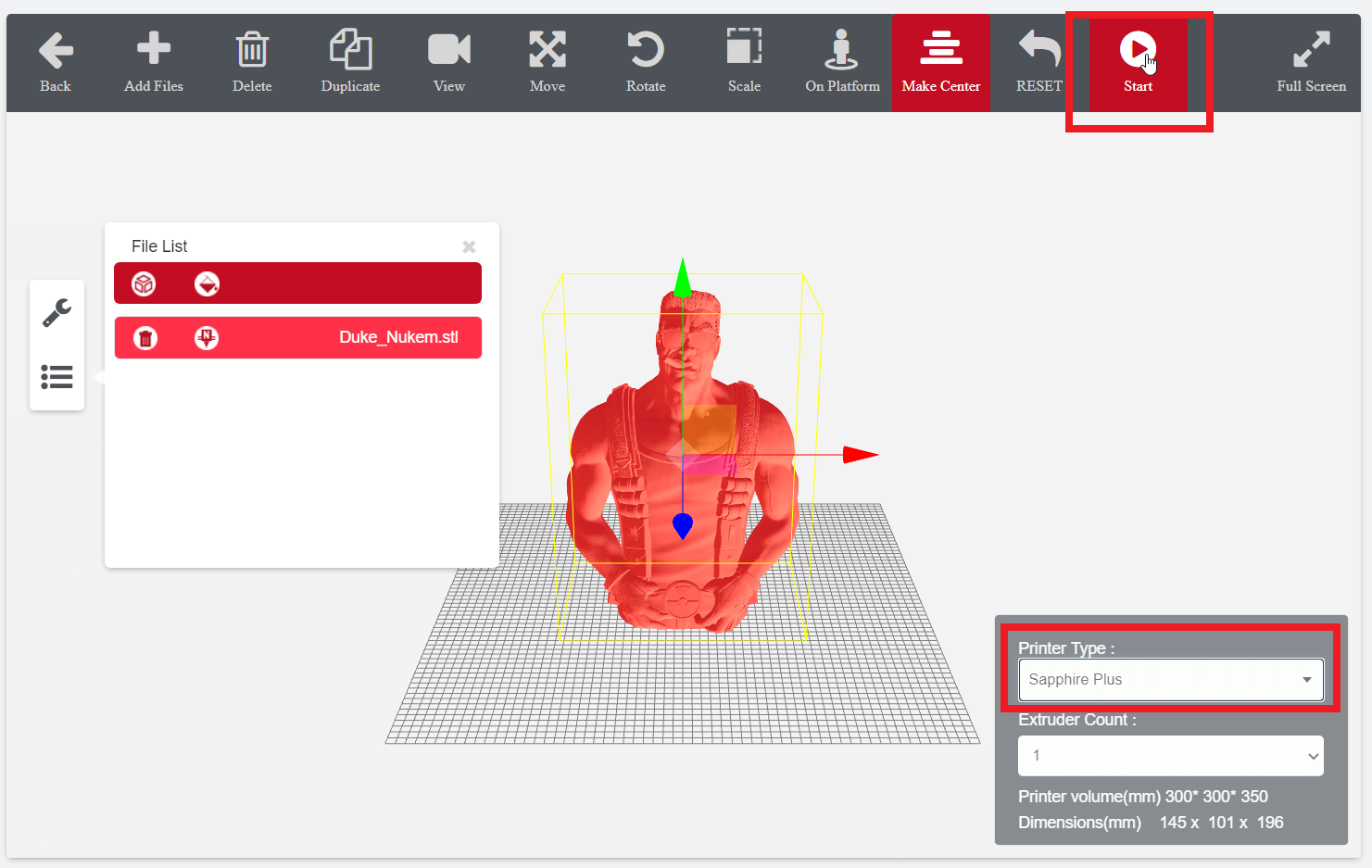
Task: Click the Add Files plus icon
Action: (154, 48)
